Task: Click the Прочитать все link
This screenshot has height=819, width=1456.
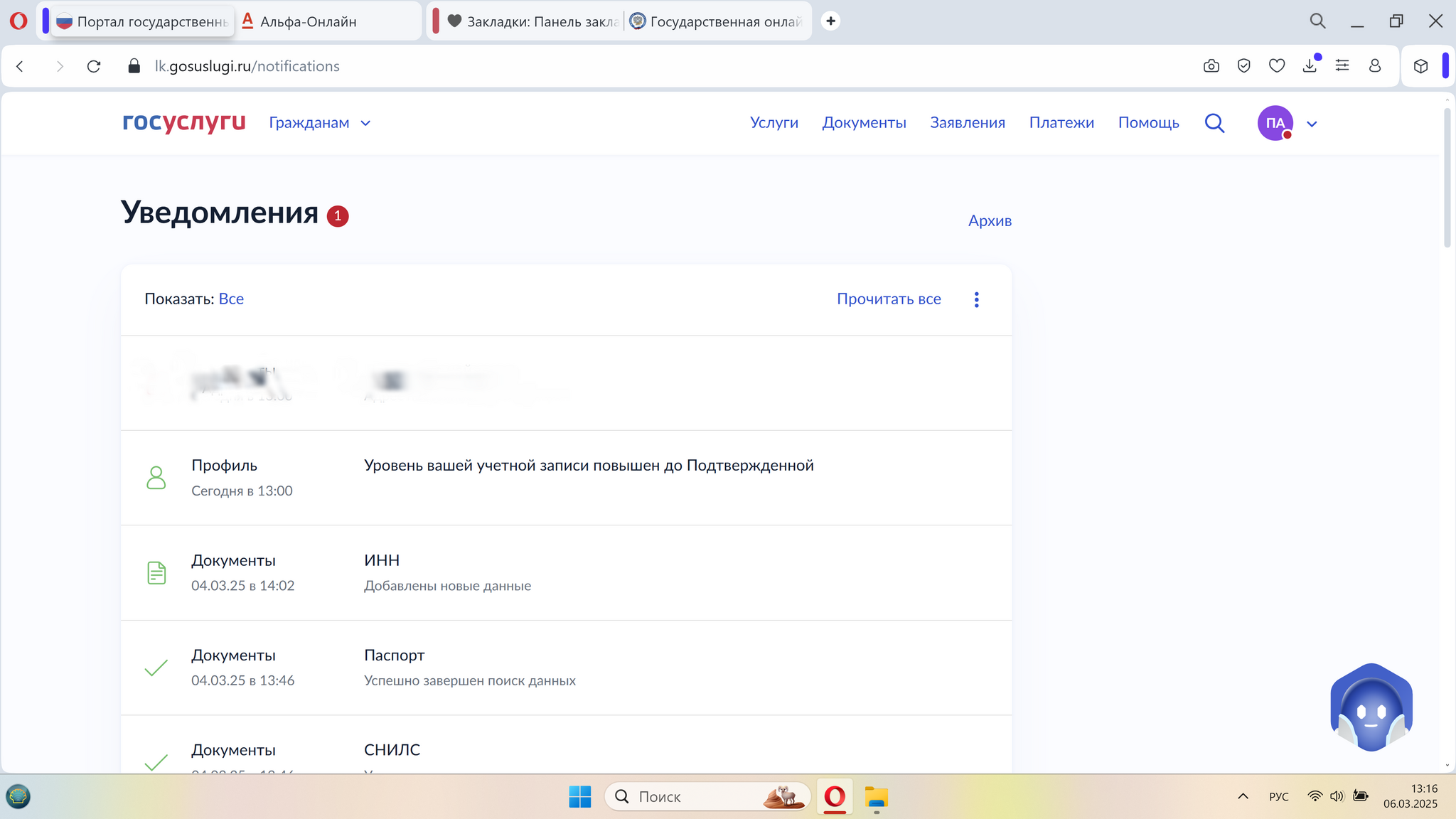Action: [x=889, y=299]
